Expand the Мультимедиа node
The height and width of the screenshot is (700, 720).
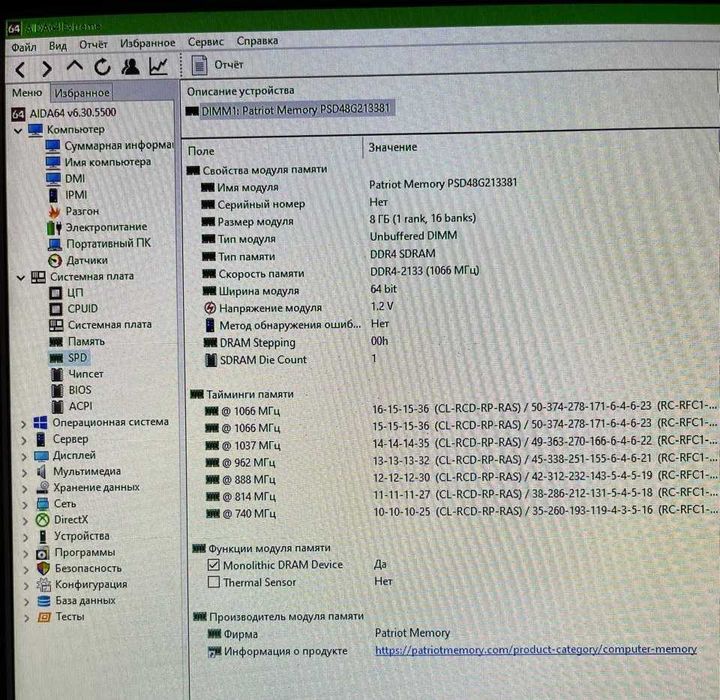tap(25, 473)
